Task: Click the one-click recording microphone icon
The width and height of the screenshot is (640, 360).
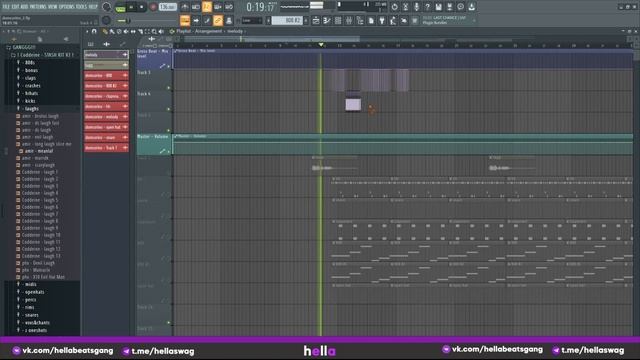Action: pyautogui.click(x=416, y=7)
